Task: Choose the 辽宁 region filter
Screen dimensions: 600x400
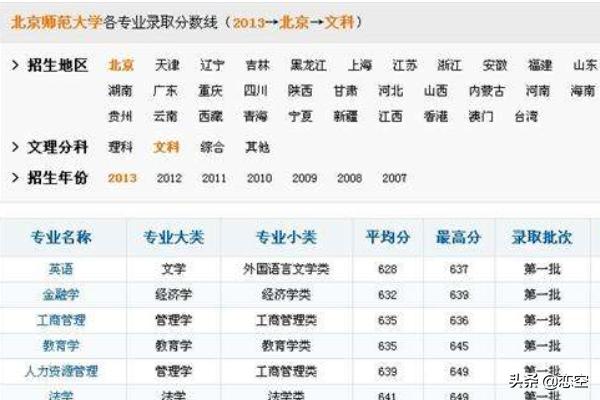Action: point(212,65)
